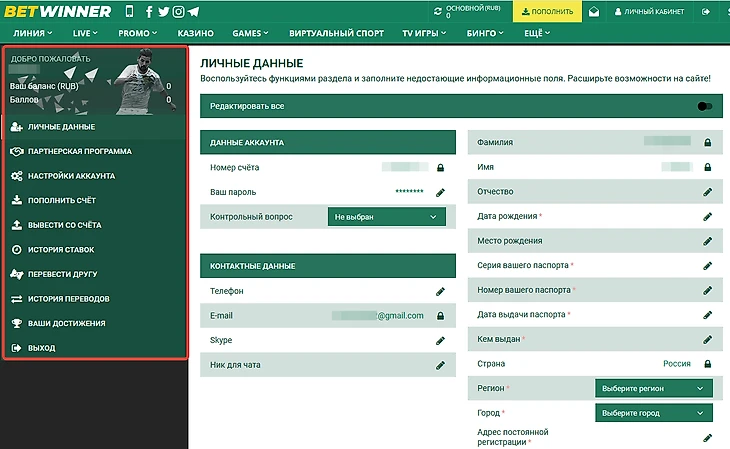Open Facebook icon in the header

150,12
